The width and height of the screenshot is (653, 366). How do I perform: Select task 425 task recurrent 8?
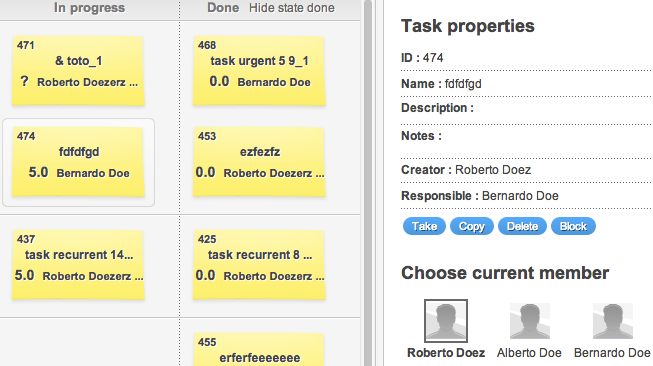(x=259, y=264)
